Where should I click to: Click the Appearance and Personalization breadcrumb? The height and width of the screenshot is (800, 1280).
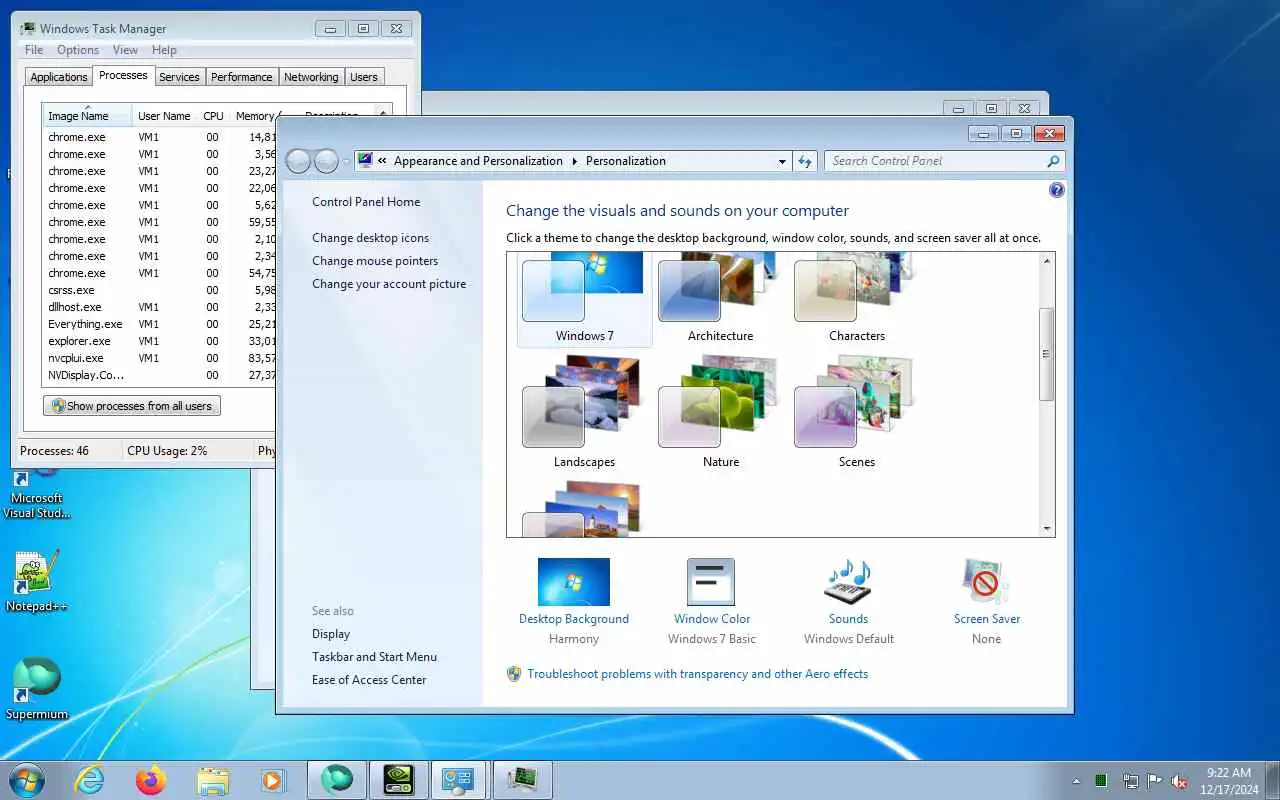point(478,161)
